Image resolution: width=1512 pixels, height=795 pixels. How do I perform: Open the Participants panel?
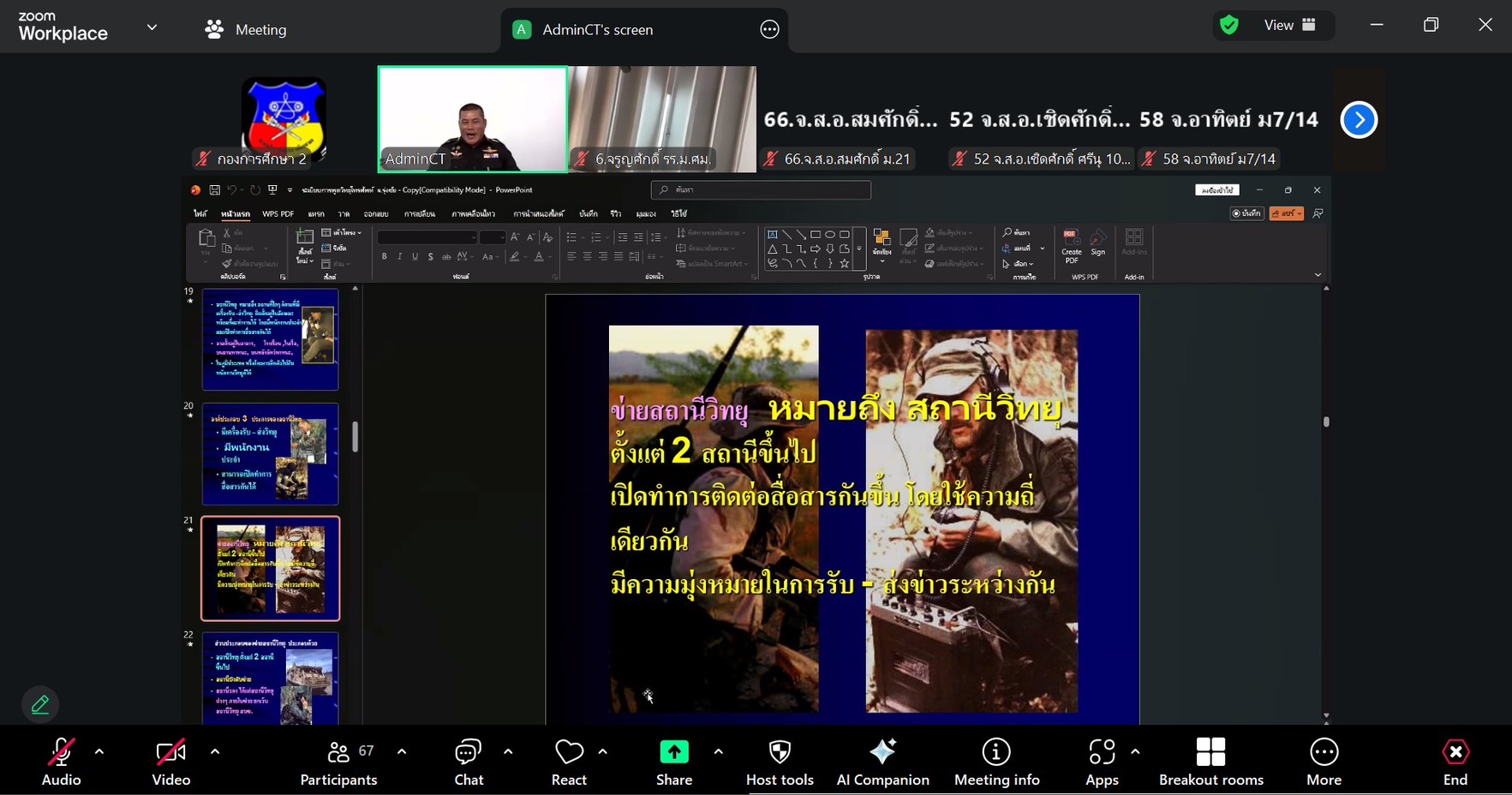[339, 762]
